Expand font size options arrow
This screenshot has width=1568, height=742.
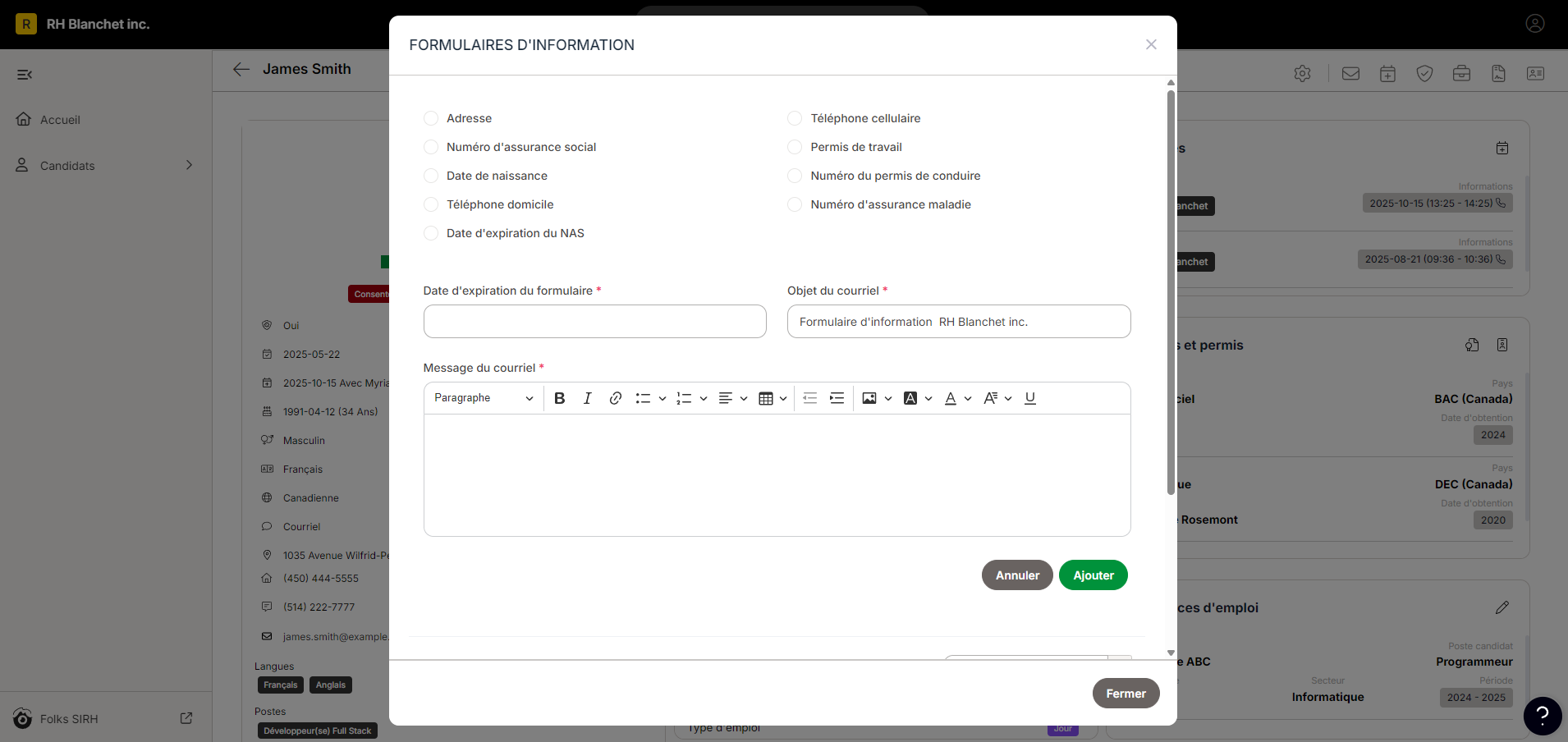(1008, 398)
